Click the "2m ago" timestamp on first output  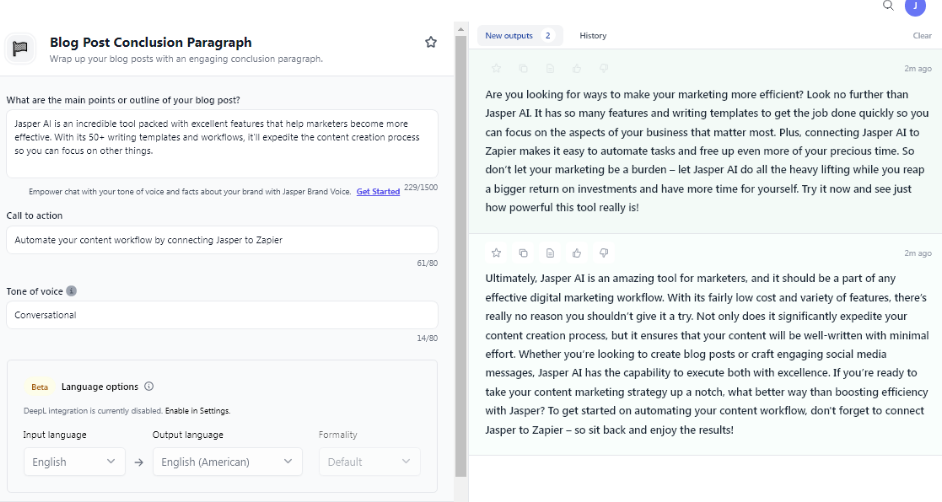(x=918, y=68)
